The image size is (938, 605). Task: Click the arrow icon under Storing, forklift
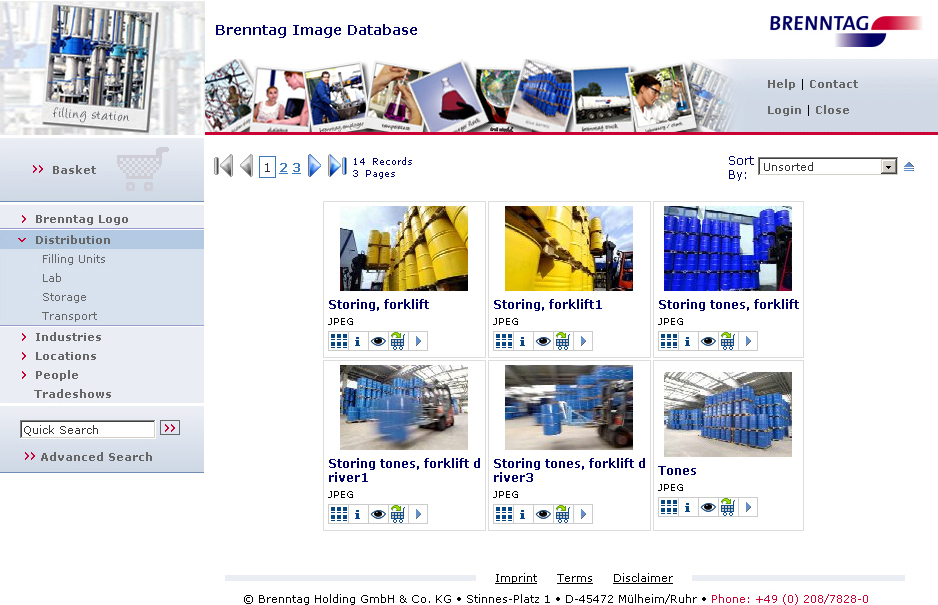click(418, 341)
